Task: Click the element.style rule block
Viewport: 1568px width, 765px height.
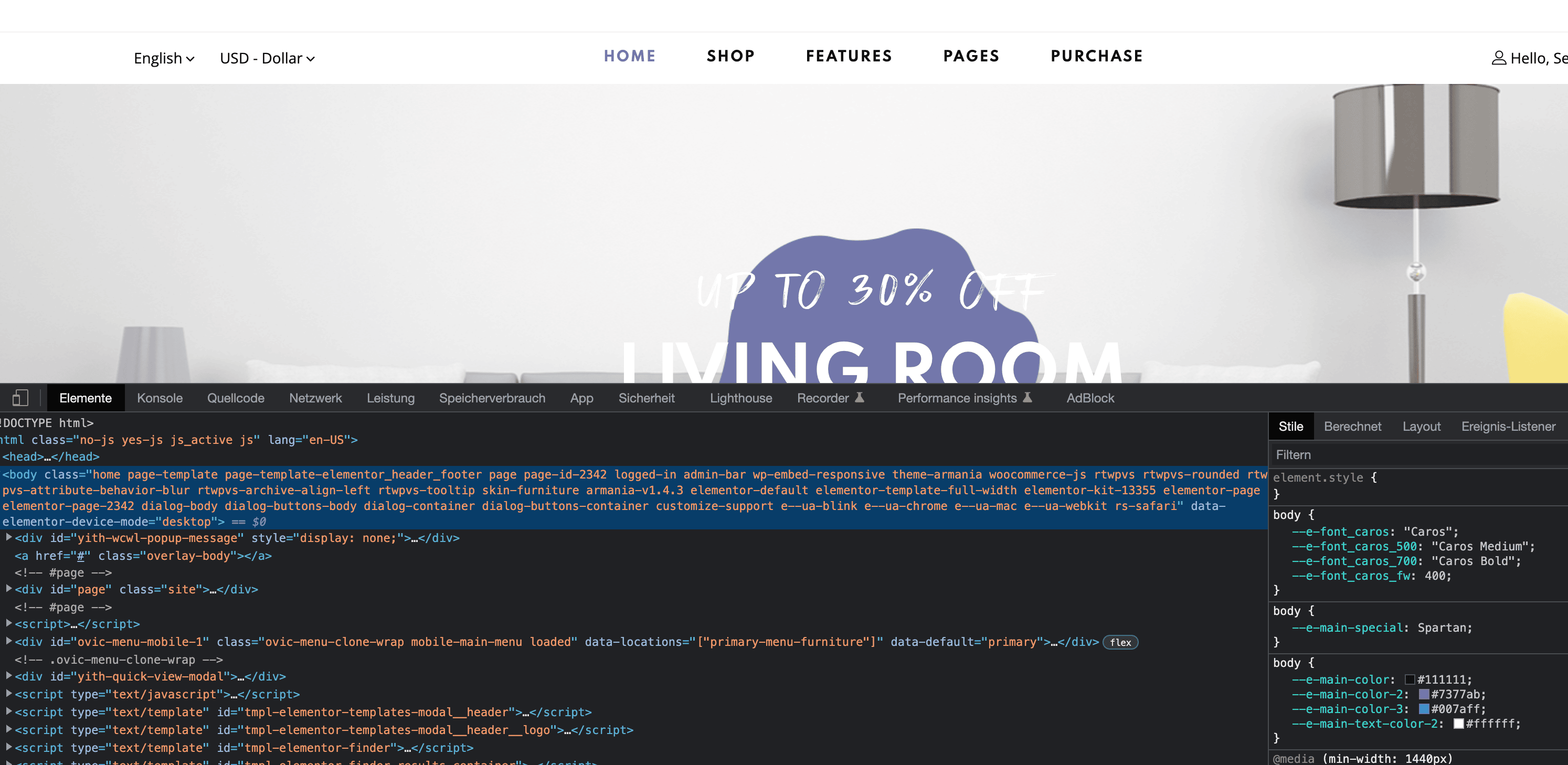Action: click(1418, 486)
